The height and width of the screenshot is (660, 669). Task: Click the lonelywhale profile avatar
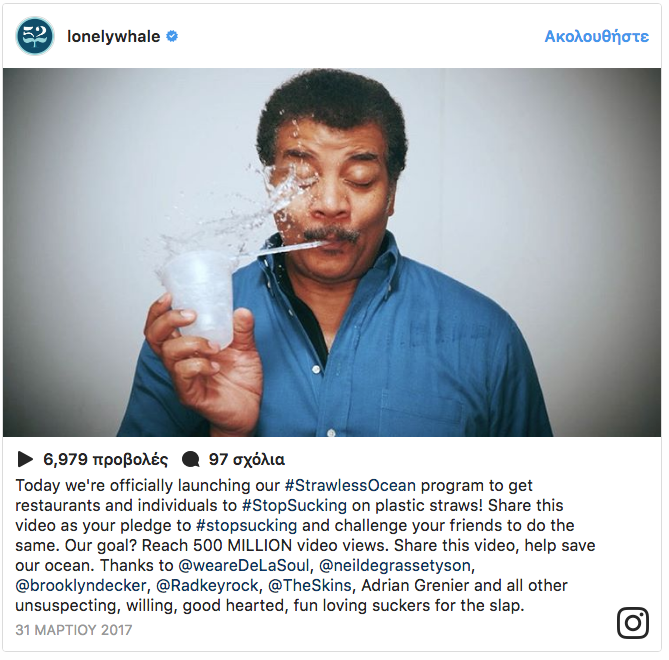34,36
